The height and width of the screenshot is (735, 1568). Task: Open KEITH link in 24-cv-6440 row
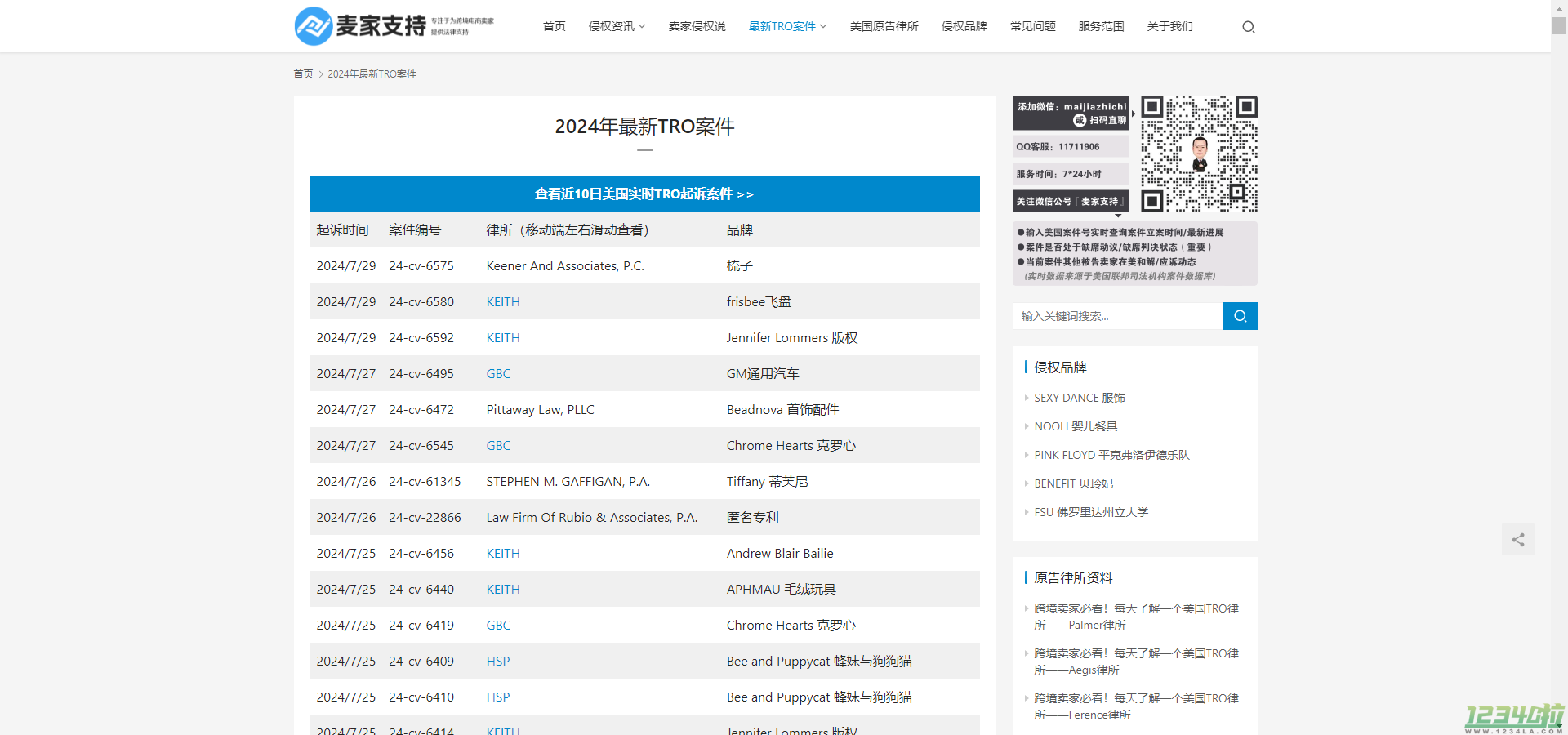point(503,589)
